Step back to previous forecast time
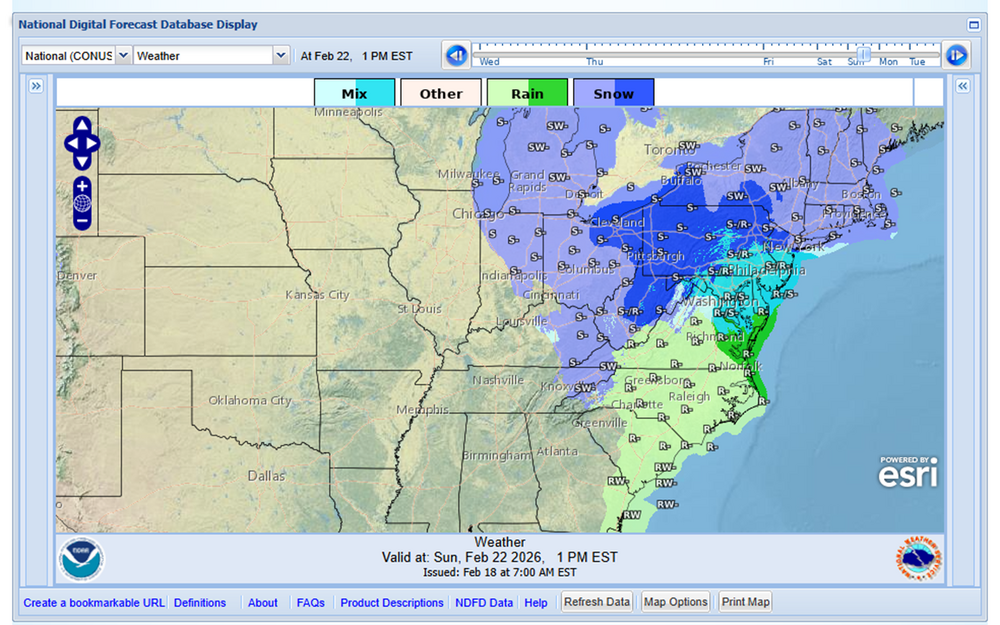This screenshot has height=625, width=1000. 456,55
